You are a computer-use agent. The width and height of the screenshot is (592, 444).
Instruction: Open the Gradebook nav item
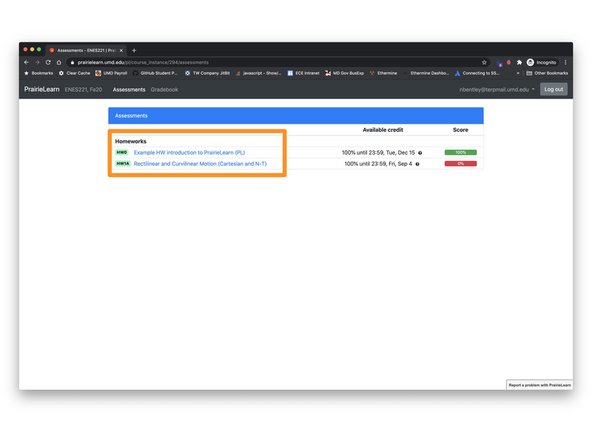[164, 90]
